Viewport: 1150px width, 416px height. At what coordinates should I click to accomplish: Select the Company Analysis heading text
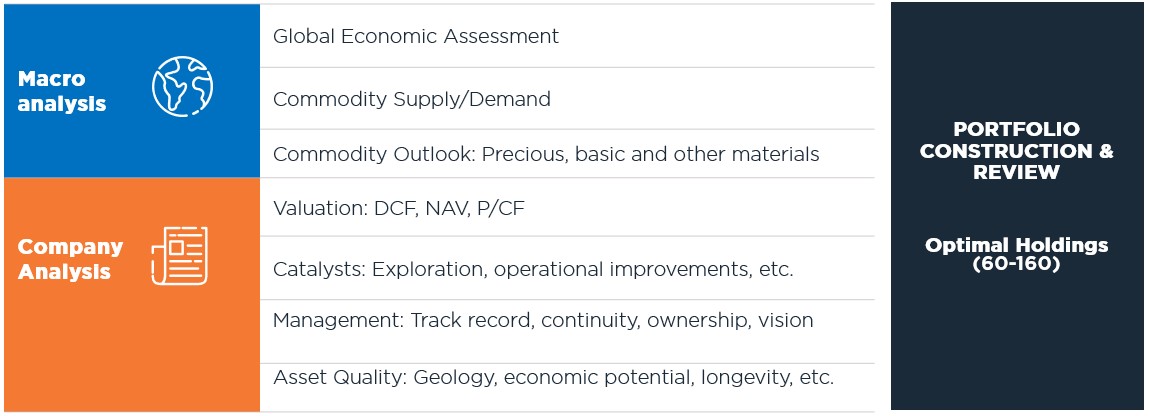[70, 259]
